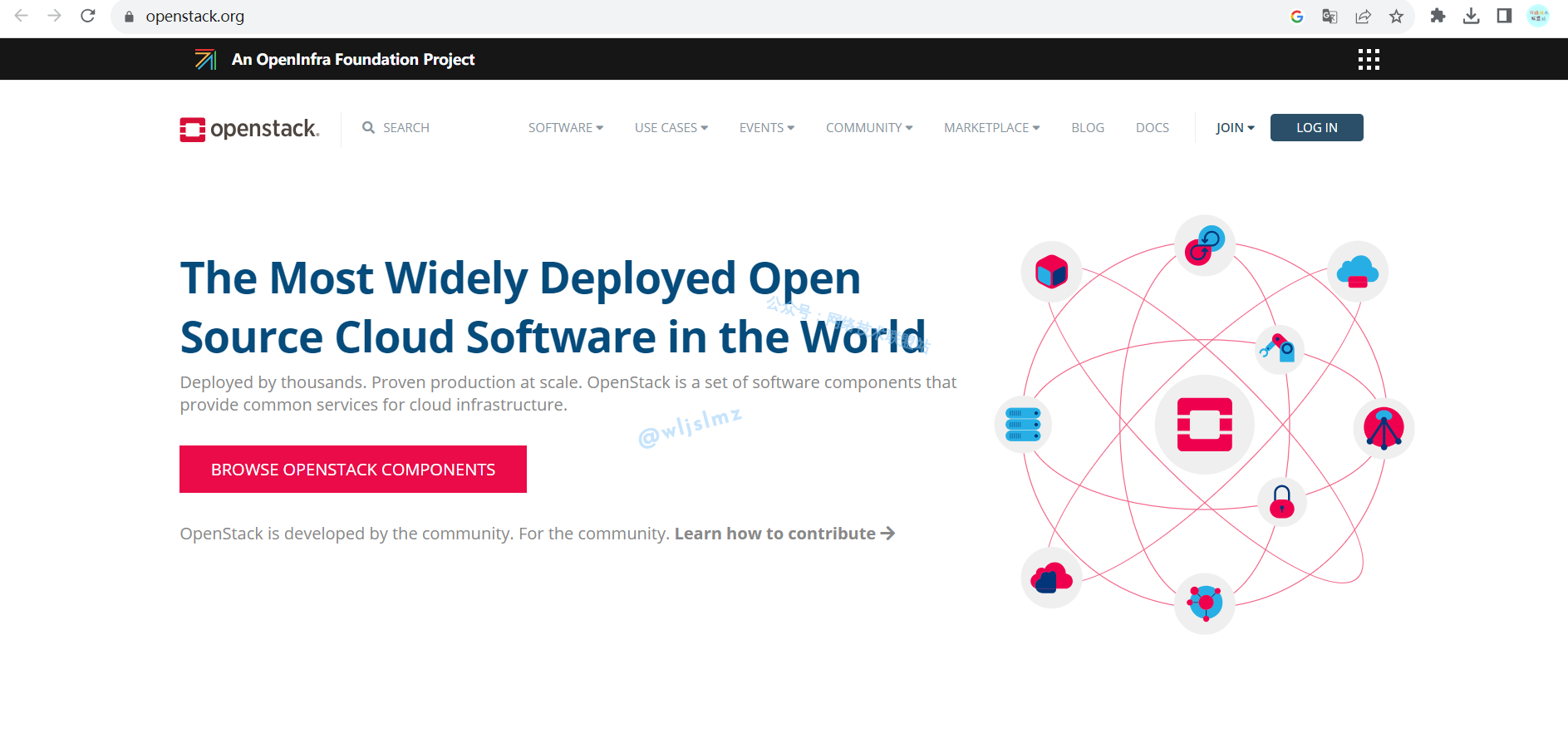
Task: Open the MARKETPLACE dropdown
Action: click(x=992, y=127)
